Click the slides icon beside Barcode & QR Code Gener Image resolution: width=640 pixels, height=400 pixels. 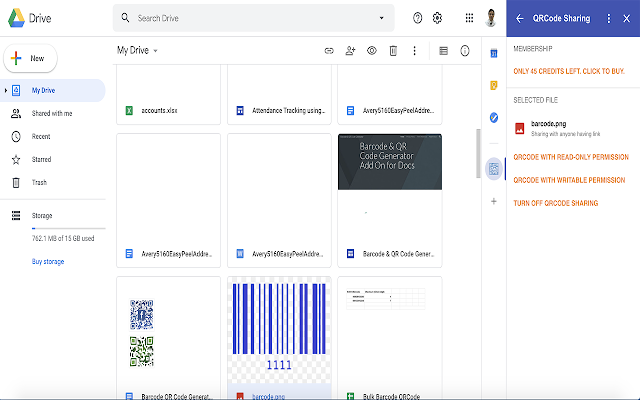pyautogui.click(x=351, y=253)
